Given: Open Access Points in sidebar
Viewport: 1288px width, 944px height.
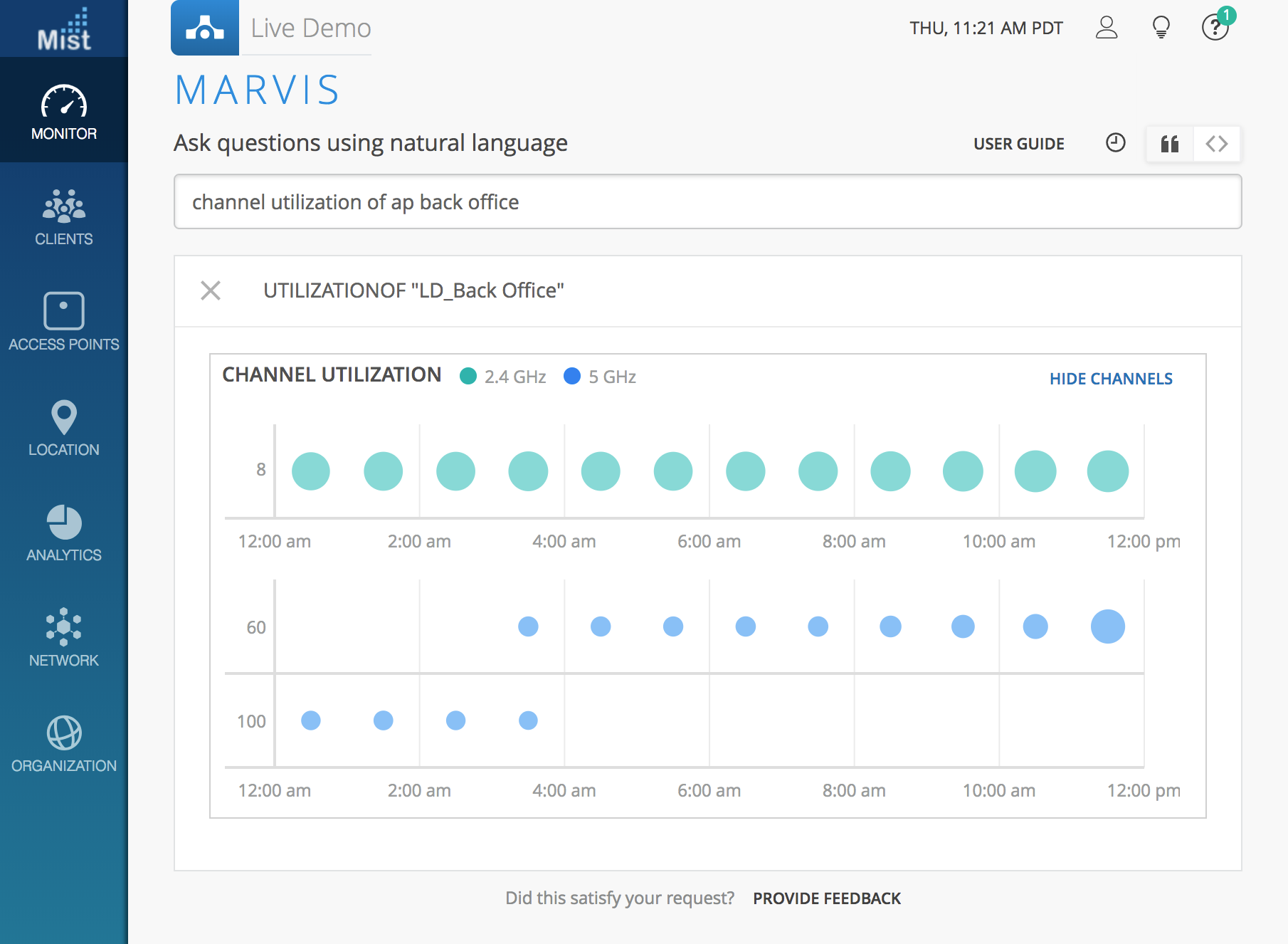Looking at the screenshot, I should click(x=64, y=322).
